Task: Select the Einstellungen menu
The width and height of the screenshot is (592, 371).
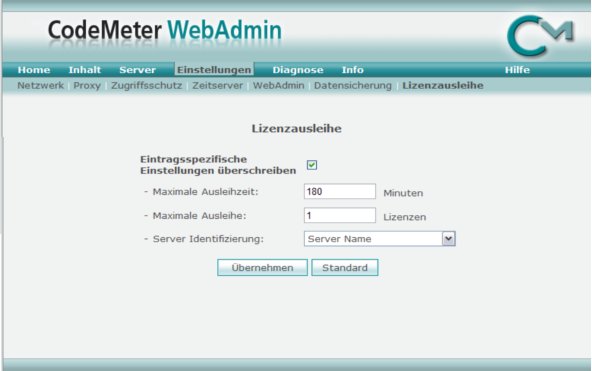Action: pyautogui.click(x=214, y=70)
